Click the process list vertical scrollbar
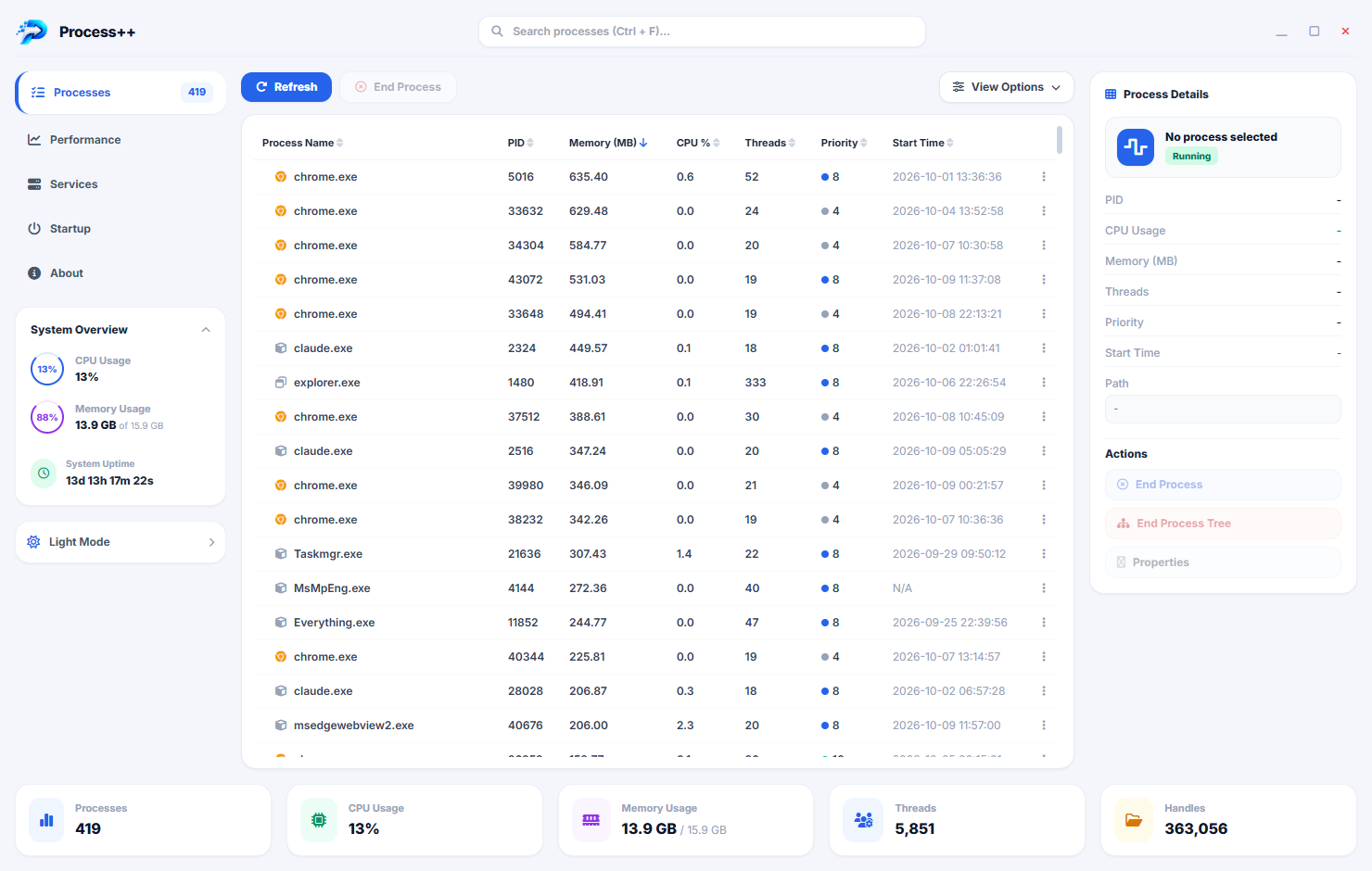The width and height of the screenshot is (1372, 871). click(1060, 139)
